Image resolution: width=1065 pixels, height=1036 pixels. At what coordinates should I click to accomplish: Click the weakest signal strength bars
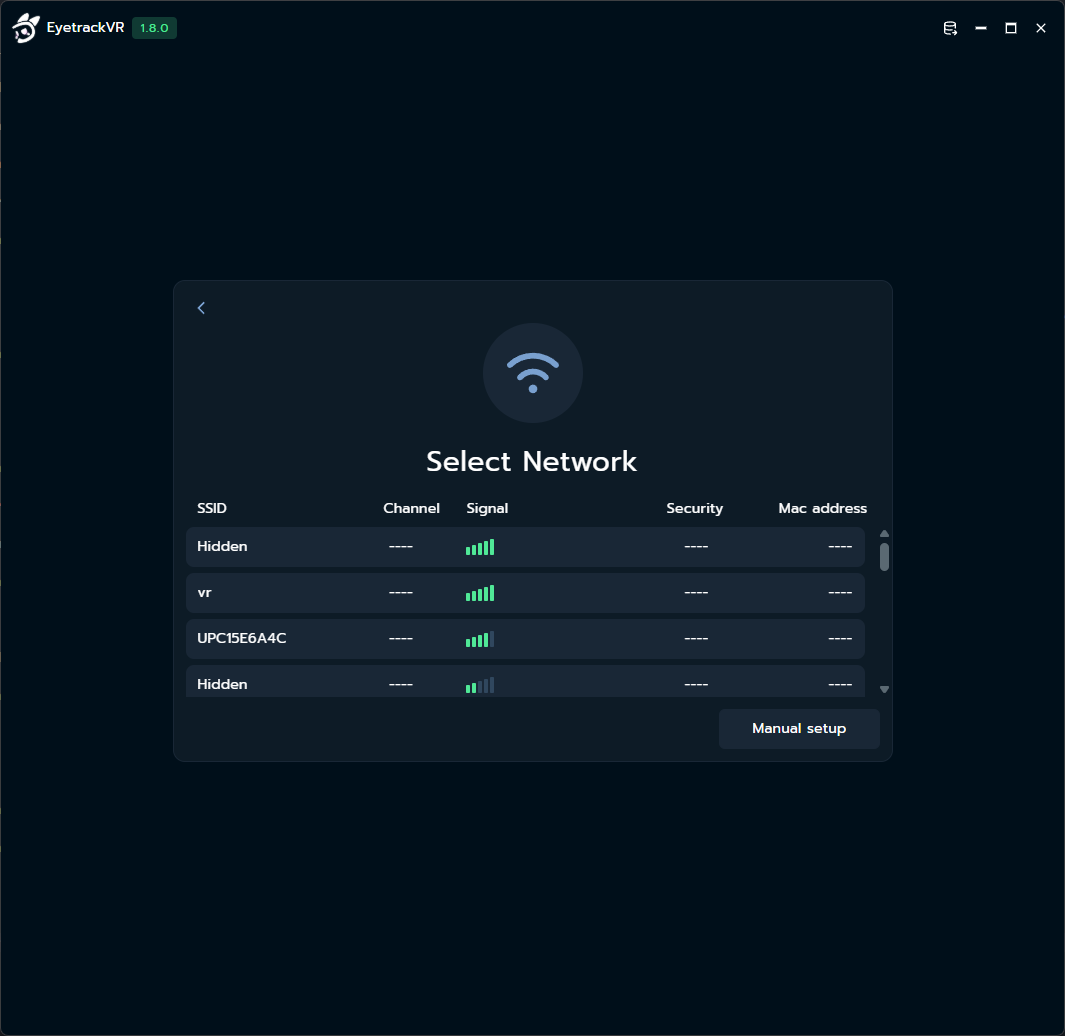pos(480,685)
